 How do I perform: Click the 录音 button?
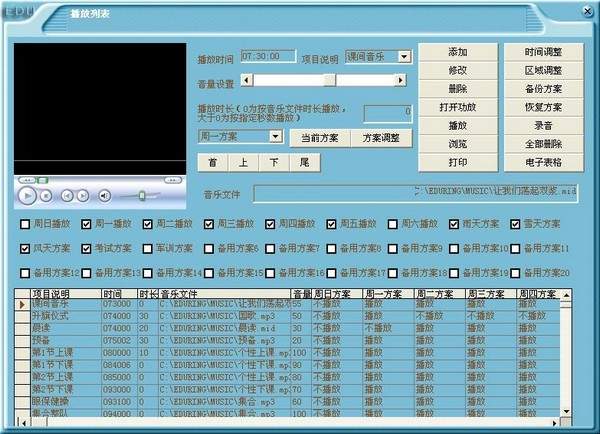543,125
